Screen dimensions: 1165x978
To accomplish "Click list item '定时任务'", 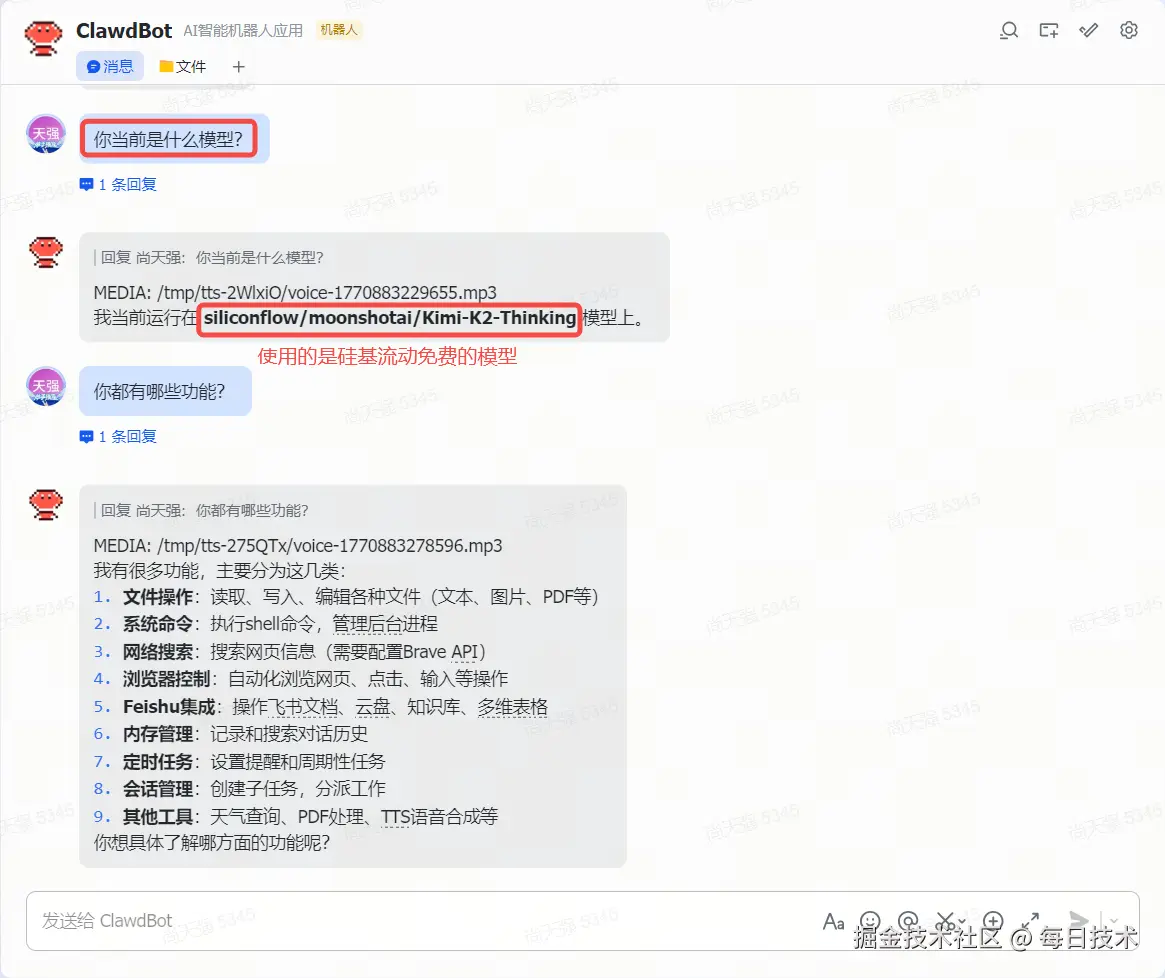I will click(158, 762).
